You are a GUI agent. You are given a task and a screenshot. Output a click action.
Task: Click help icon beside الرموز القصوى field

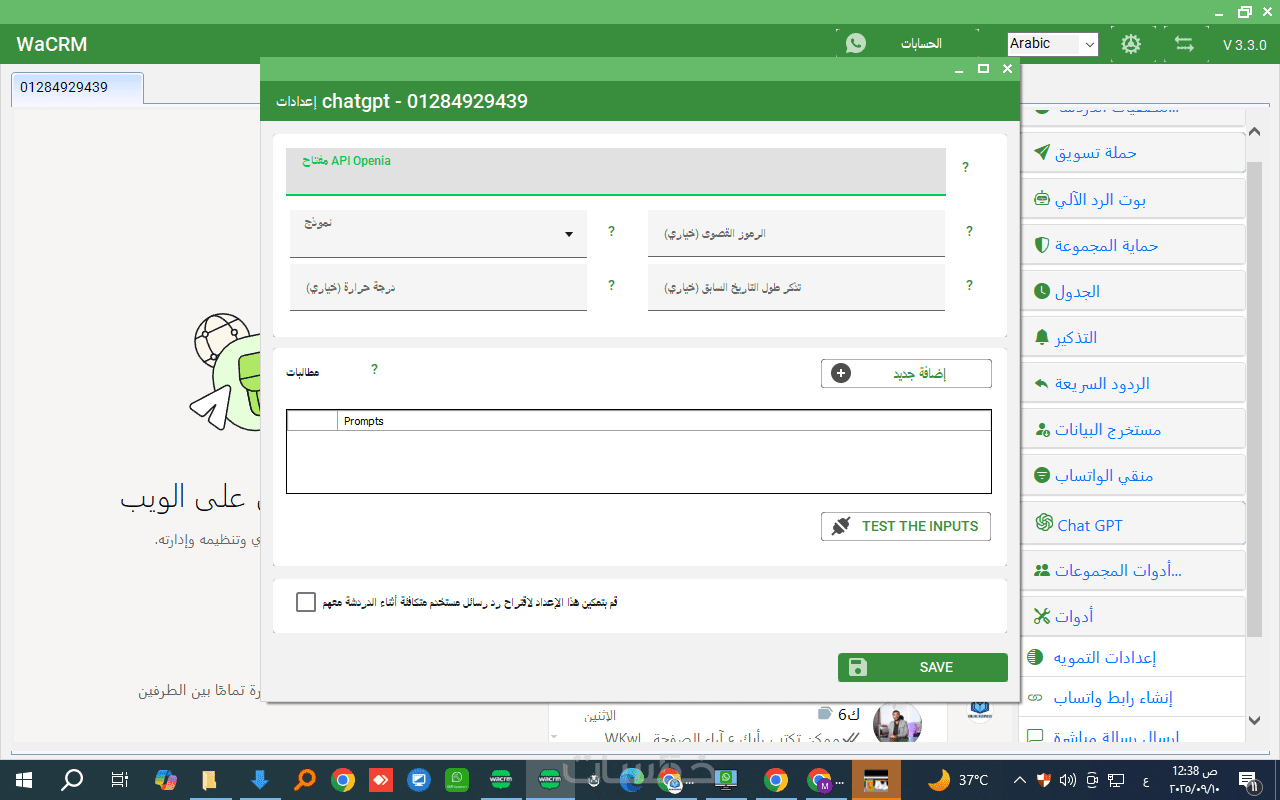[x=969, y=231]
